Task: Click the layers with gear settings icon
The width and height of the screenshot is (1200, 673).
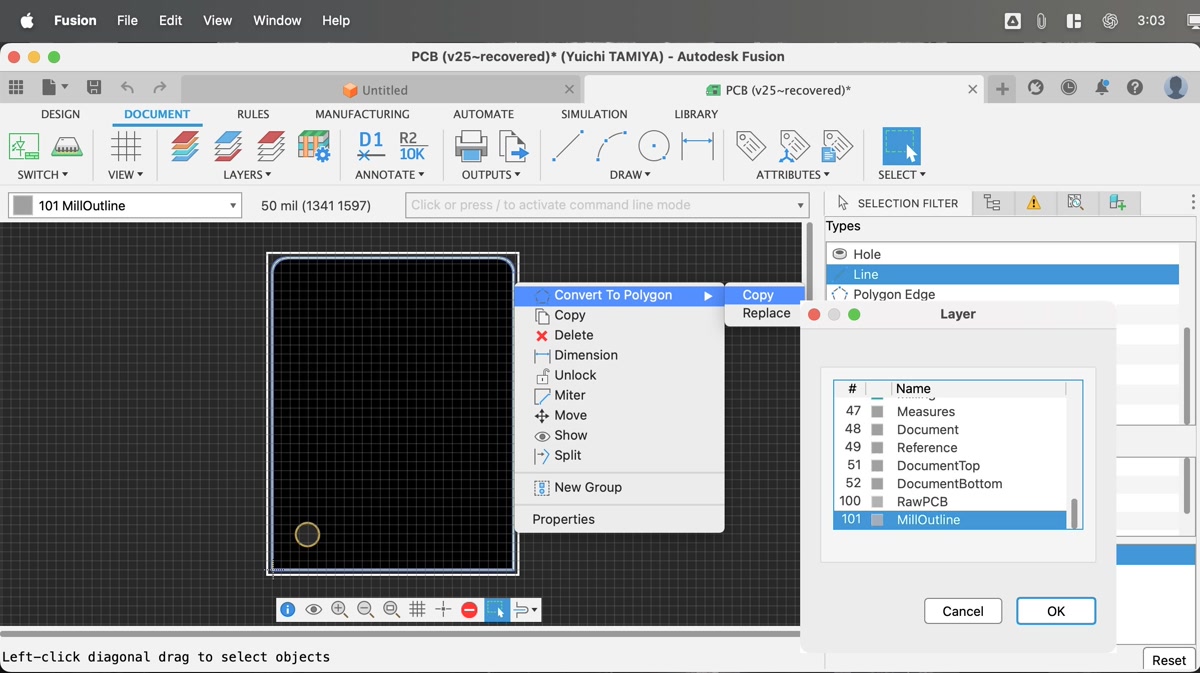Action: click(x=314, y=147)
